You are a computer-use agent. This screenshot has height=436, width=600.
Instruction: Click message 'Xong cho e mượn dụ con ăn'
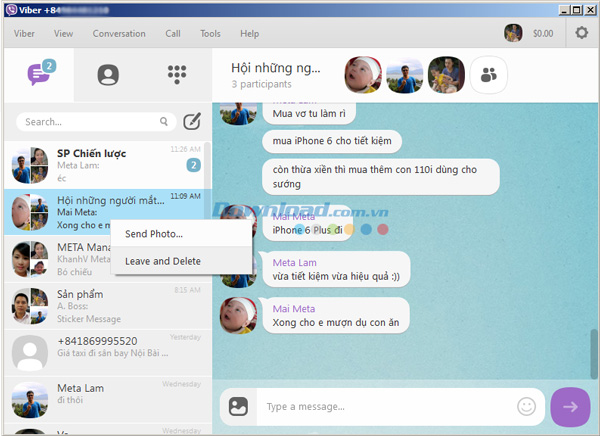[336, 315]
